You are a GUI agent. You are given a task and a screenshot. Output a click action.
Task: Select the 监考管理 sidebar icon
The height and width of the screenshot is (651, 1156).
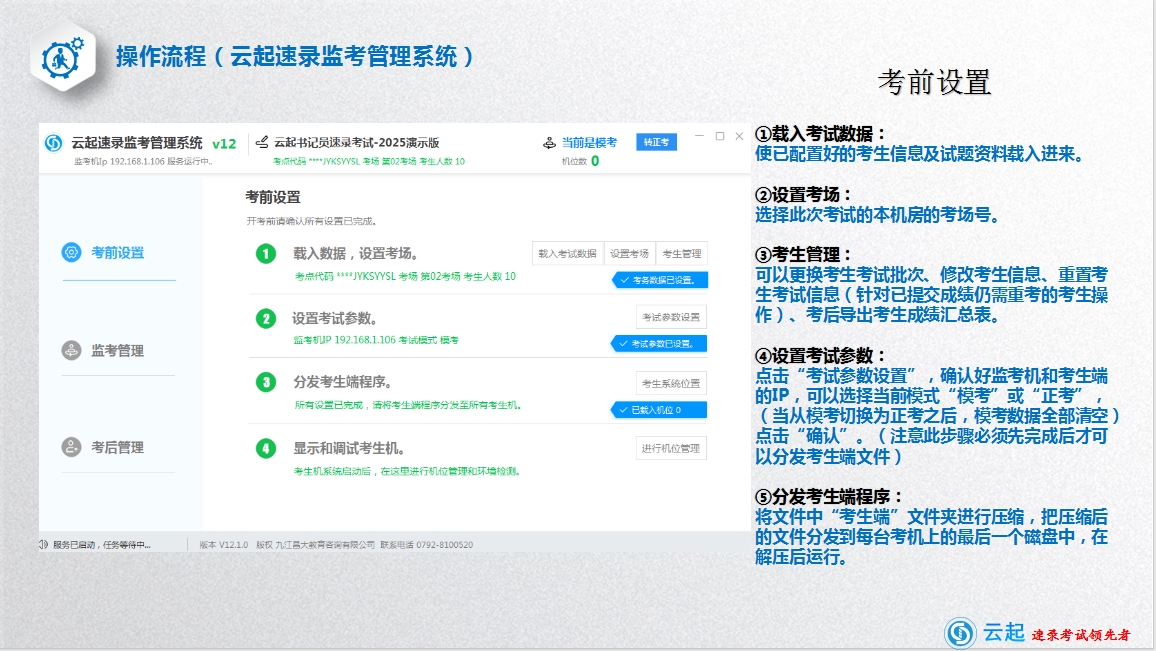click(72, 350)
